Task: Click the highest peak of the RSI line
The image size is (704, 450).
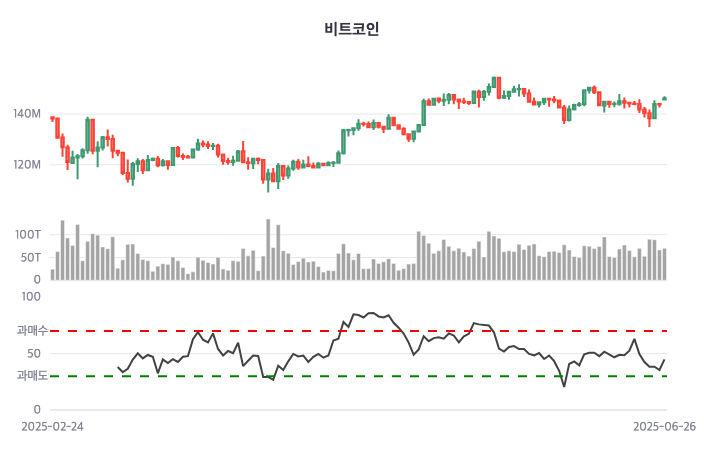Action: coord(369,313)
